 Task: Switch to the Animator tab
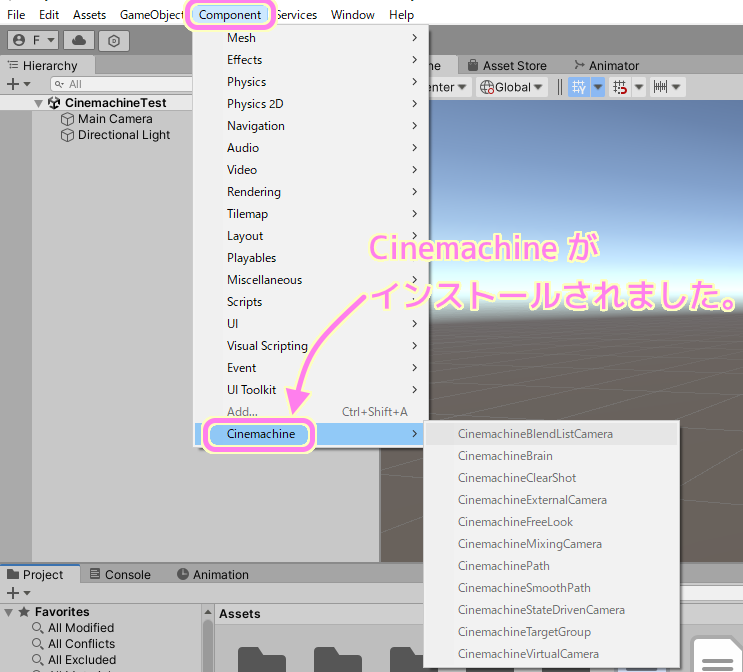tap(607, 65)
